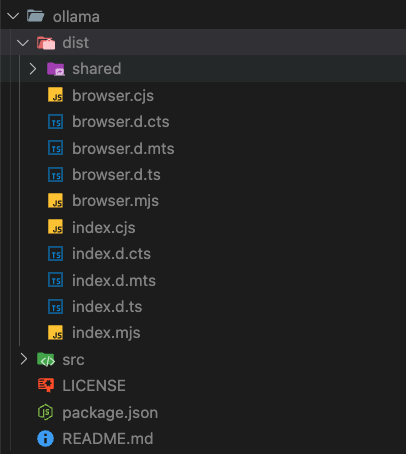Click the JS icon of browser.cjs
Viewport: 406px width, 454px height.
click(55, 95)
